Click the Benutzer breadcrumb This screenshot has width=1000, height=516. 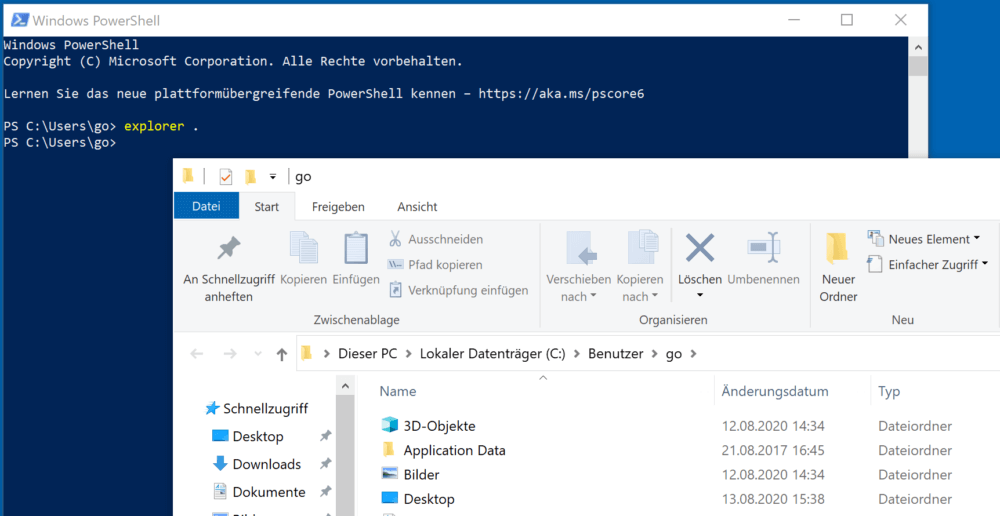615,354
